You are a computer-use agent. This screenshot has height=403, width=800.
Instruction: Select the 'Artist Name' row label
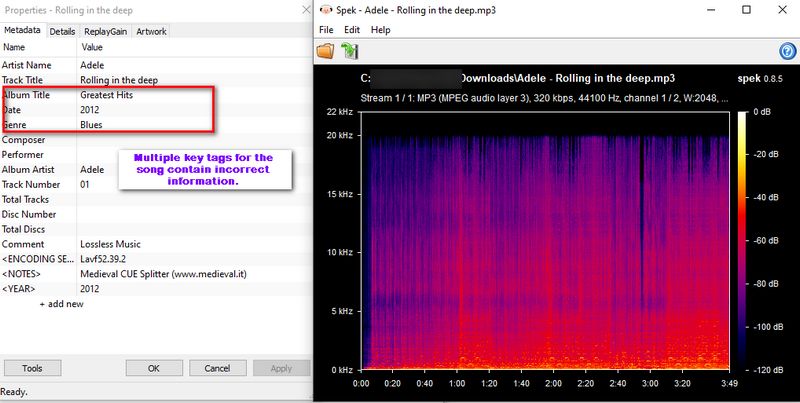point(27,65)
